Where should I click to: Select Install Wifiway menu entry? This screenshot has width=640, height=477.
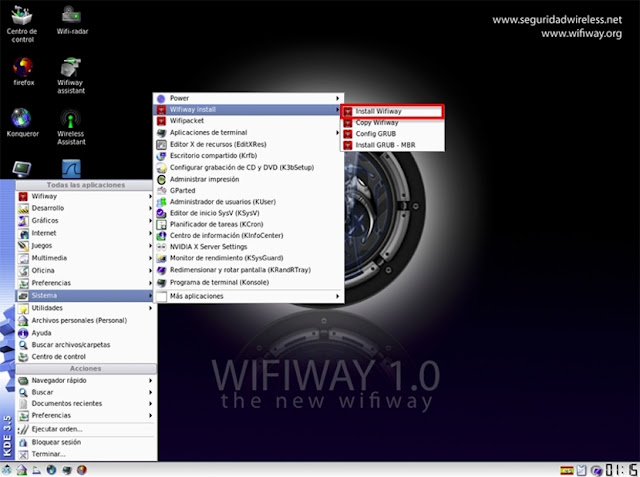[x=392, y=111]
